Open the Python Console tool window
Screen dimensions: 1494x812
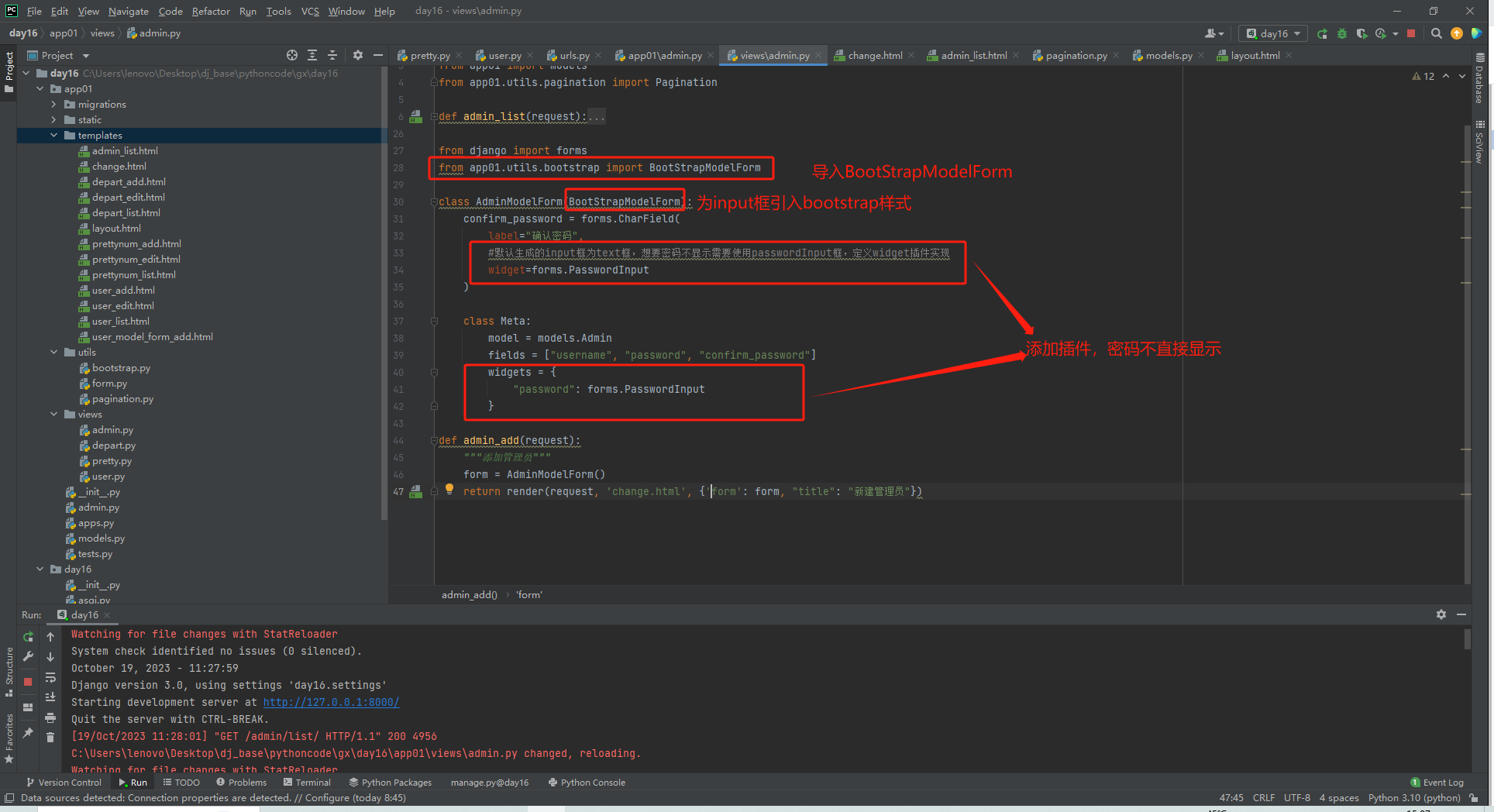tap(587, 783)
